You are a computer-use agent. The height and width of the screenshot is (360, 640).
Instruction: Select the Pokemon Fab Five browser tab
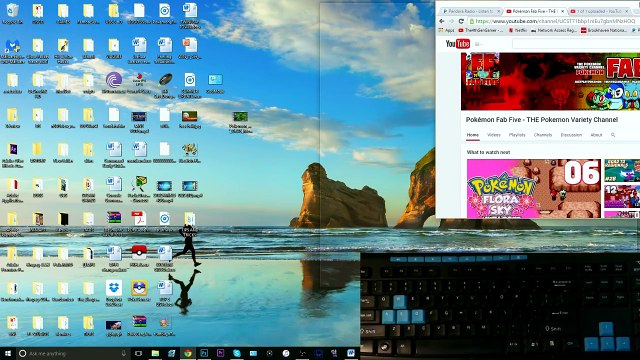[534, 11]
